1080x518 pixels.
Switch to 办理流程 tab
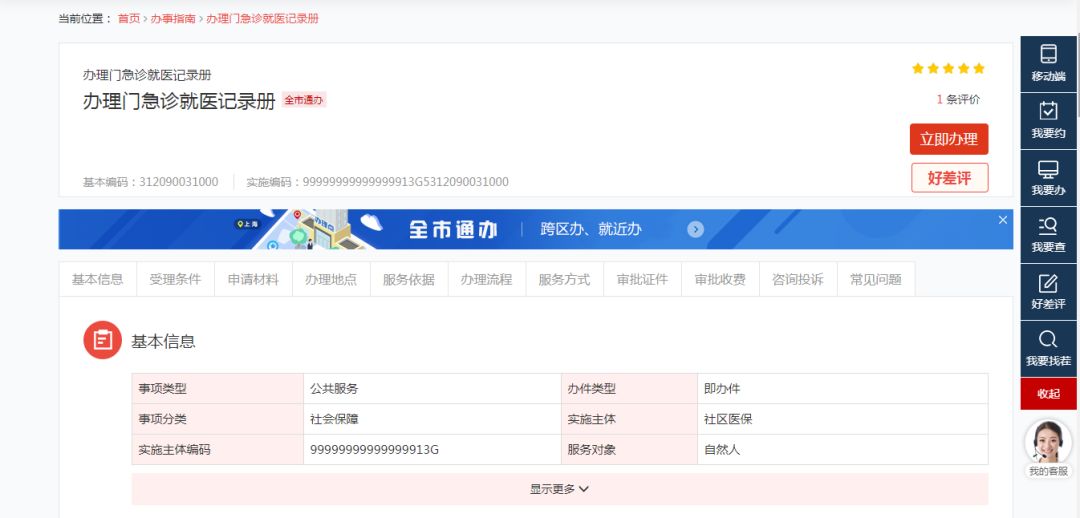(x=487, y=280)
